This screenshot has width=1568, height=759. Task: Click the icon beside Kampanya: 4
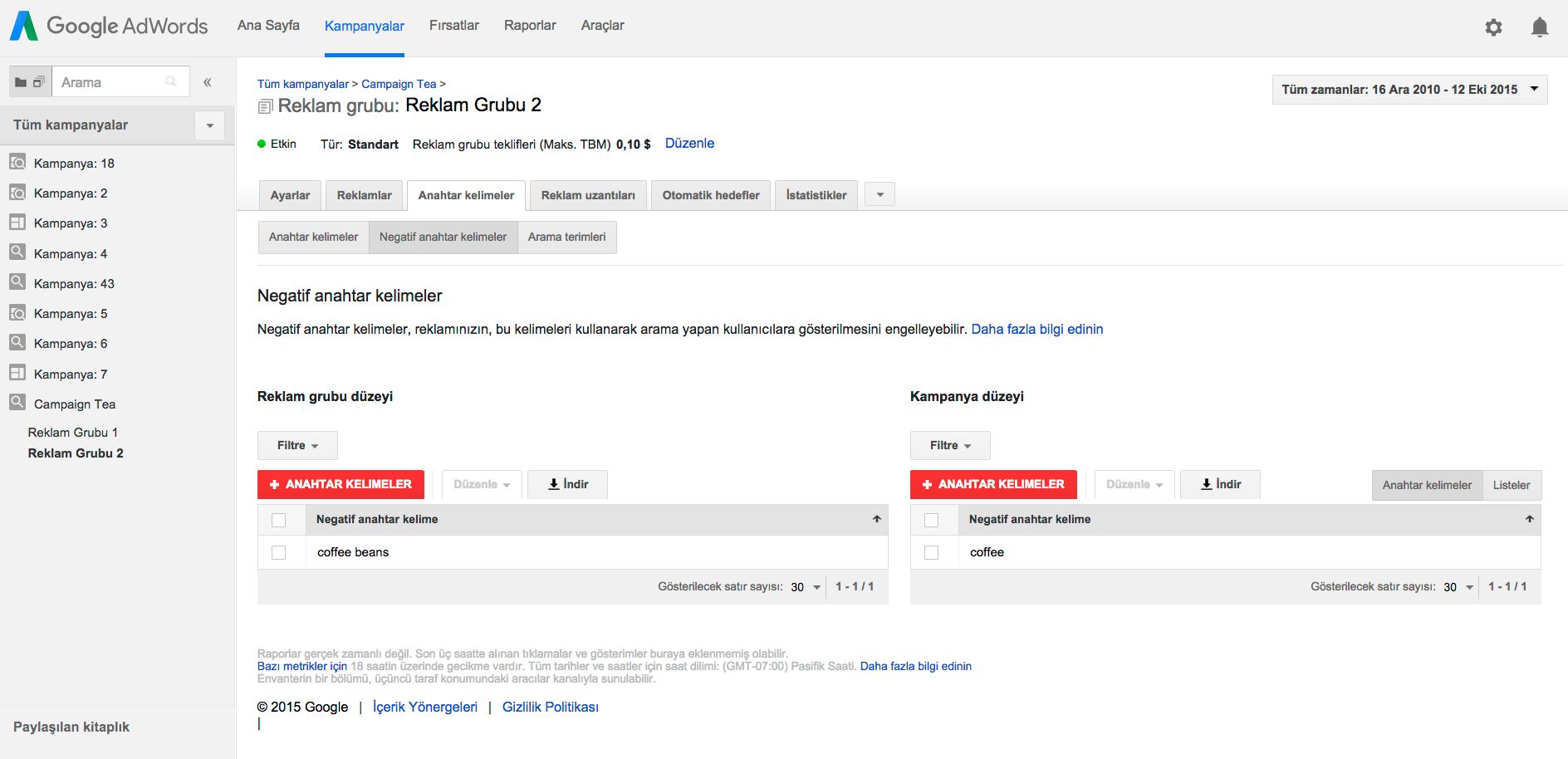click(x=17, y=252)
